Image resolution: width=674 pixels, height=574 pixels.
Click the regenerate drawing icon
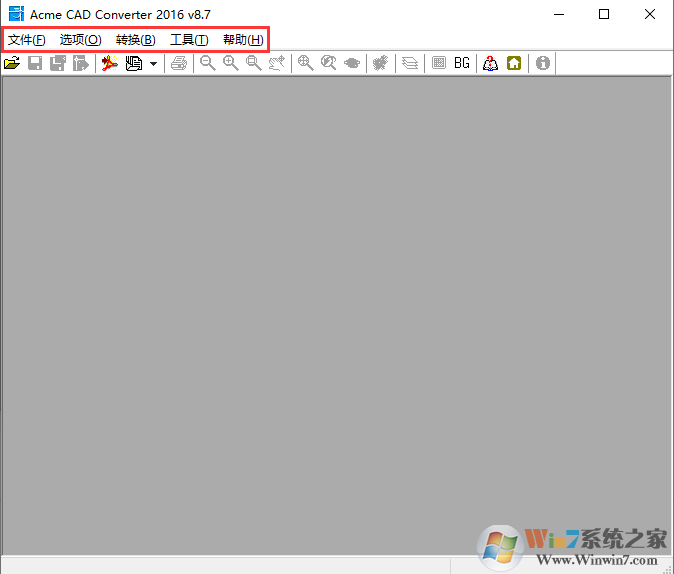[380, 63]
